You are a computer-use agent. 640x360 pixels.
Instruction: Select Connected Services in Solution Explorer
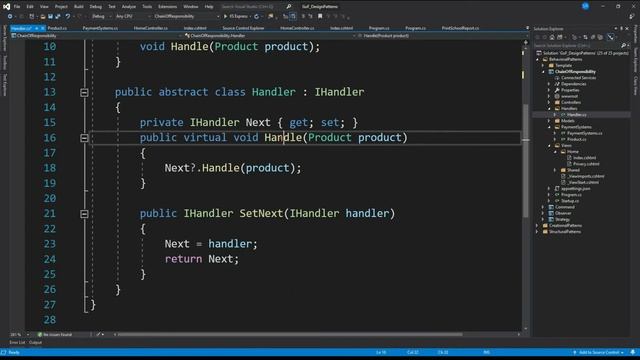578,78
